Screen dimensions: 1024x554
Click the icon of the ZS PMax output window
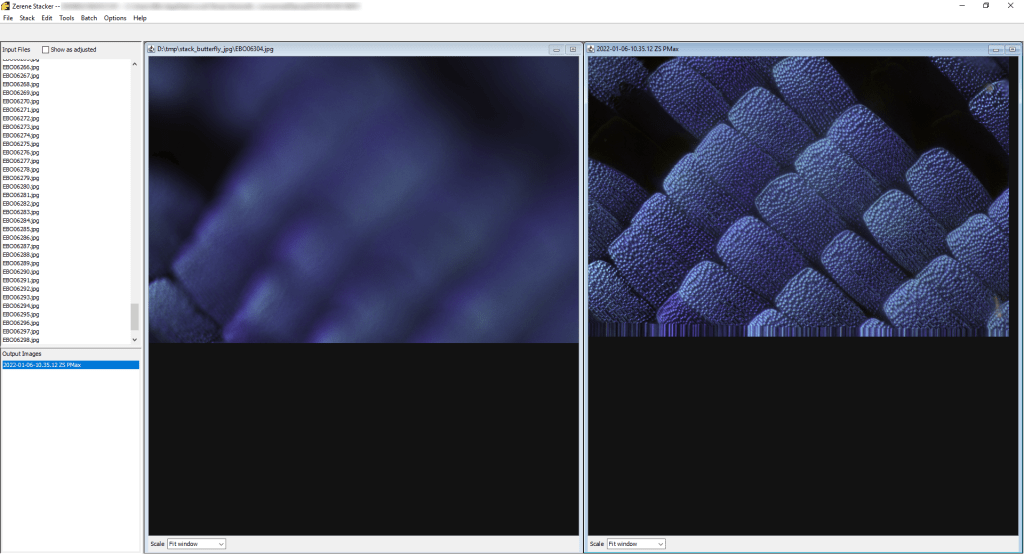pos(592,49)
